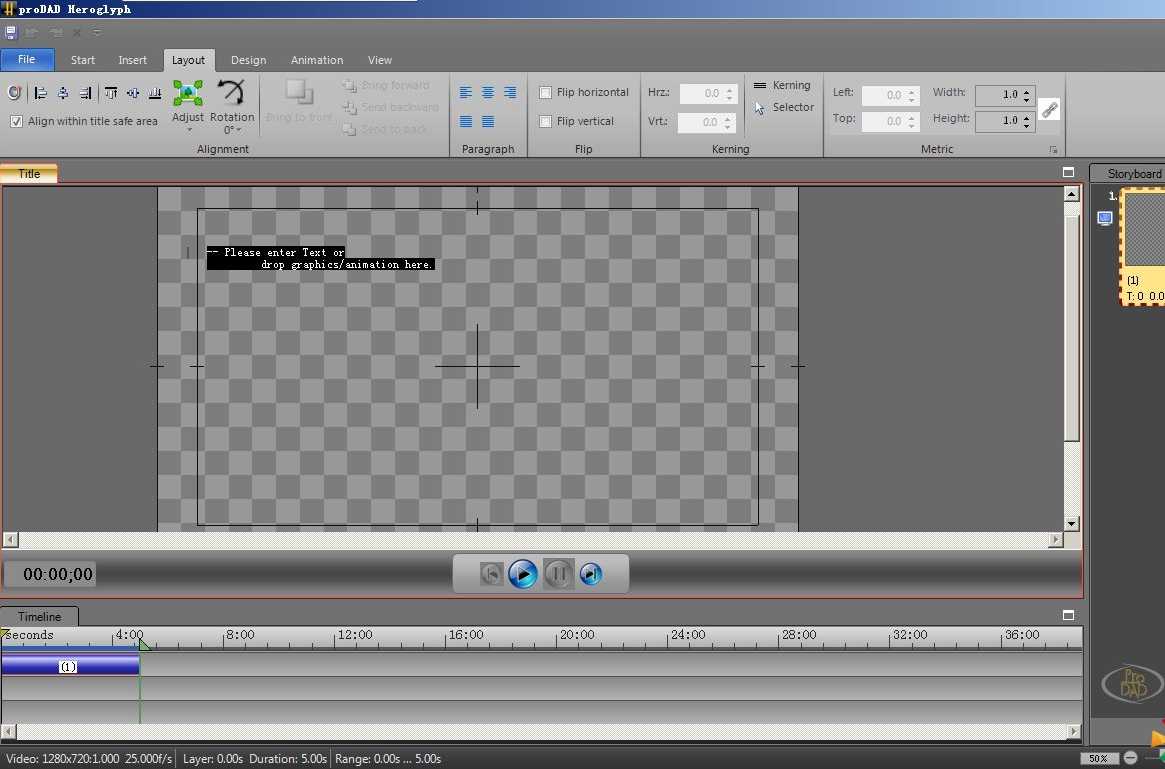This screenshot has width=1165, height=769.
Task: Apply justified paragraph alignment
Action: [x=466, y=121]
